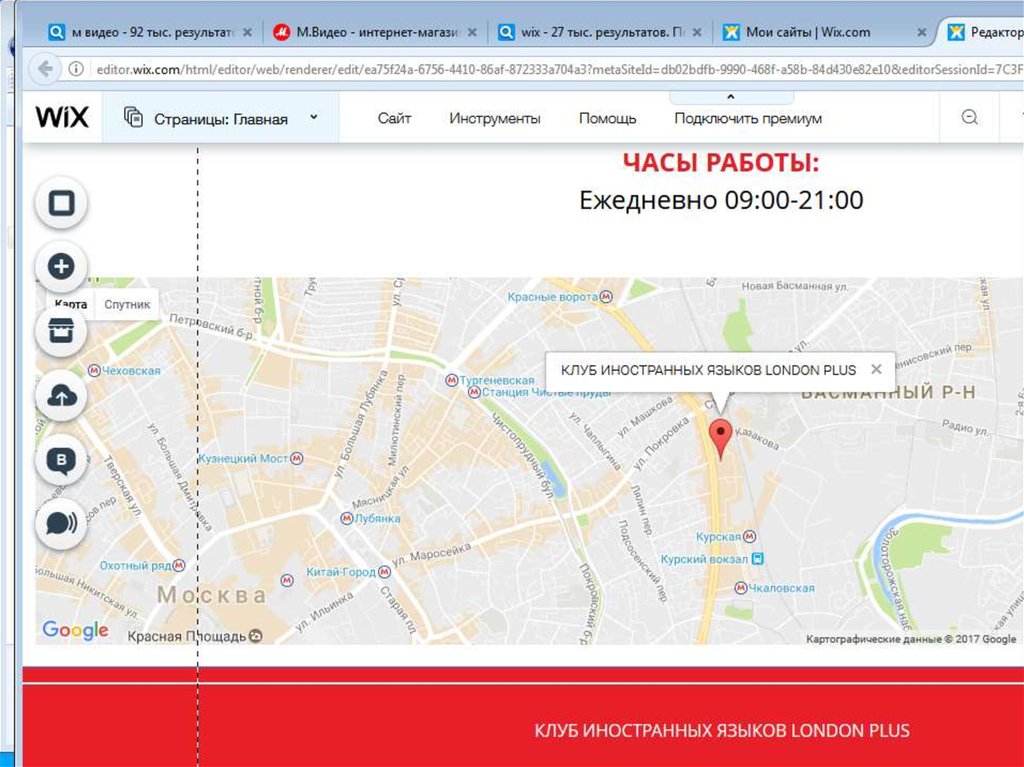This screenshot has height=767, width=1024.
Task: Collapse the top bar with the chevron
Action: [x=731, y=97]
